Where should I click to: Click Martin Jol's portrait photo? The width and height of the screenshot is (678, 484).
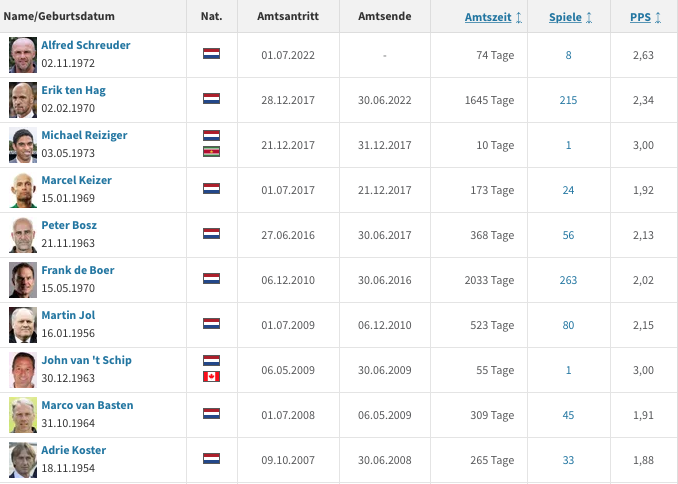pos(23,325)
